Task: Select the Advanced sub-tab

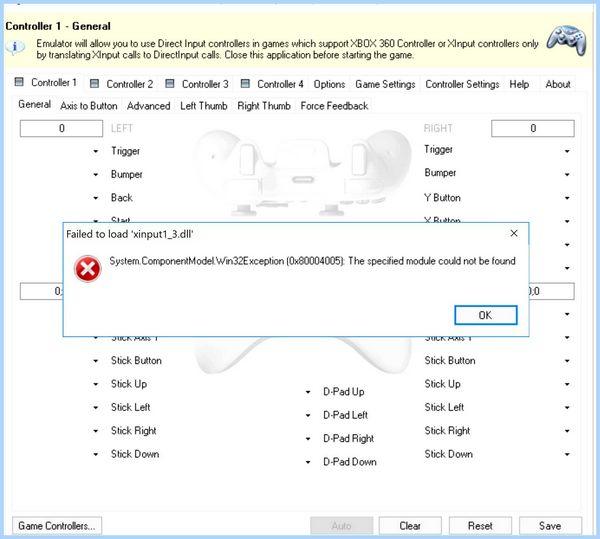Action: (x=148, y=106)
